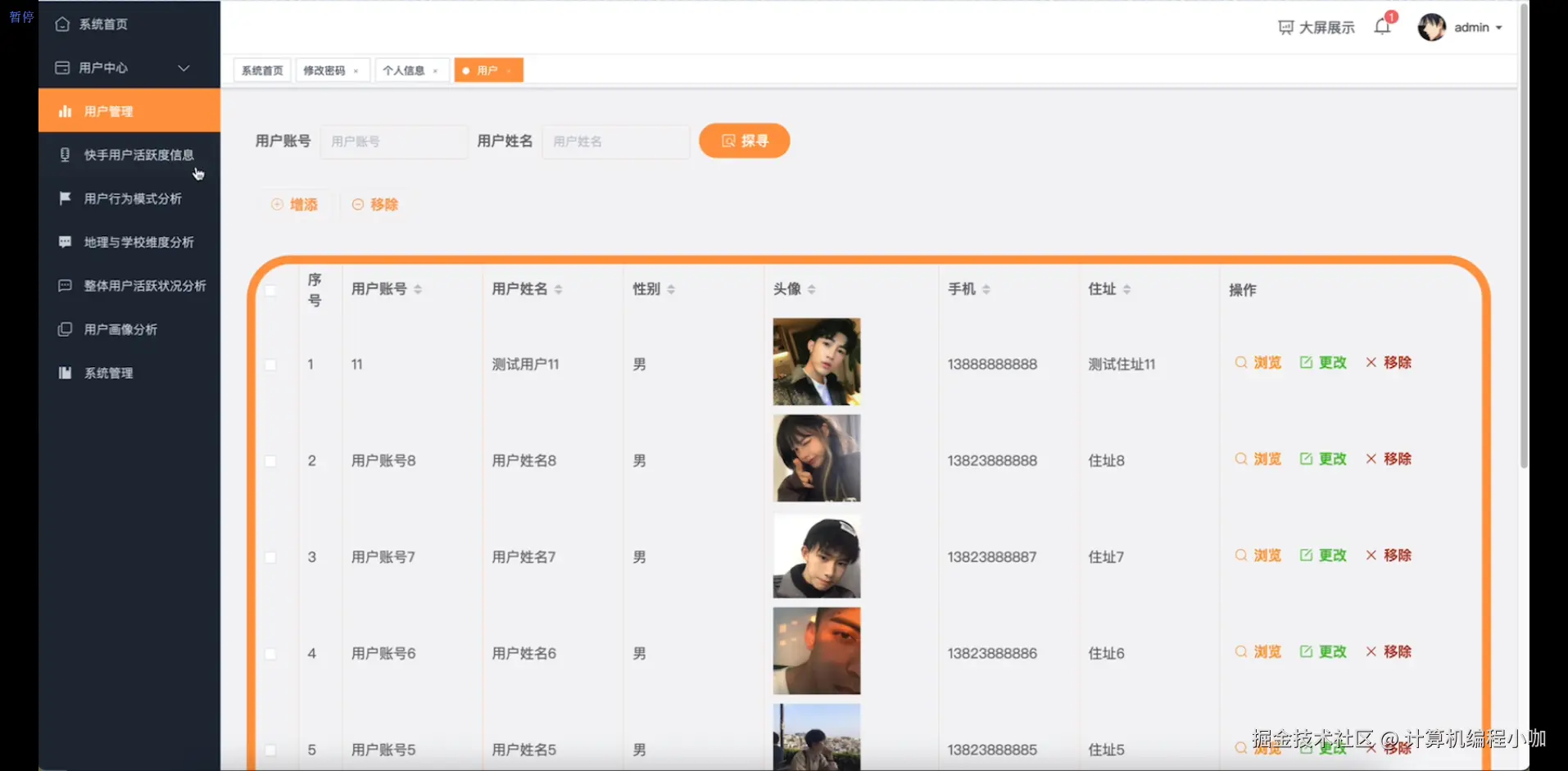Click avatar thumbnail of 测试用户11

(x=817, y=362)
